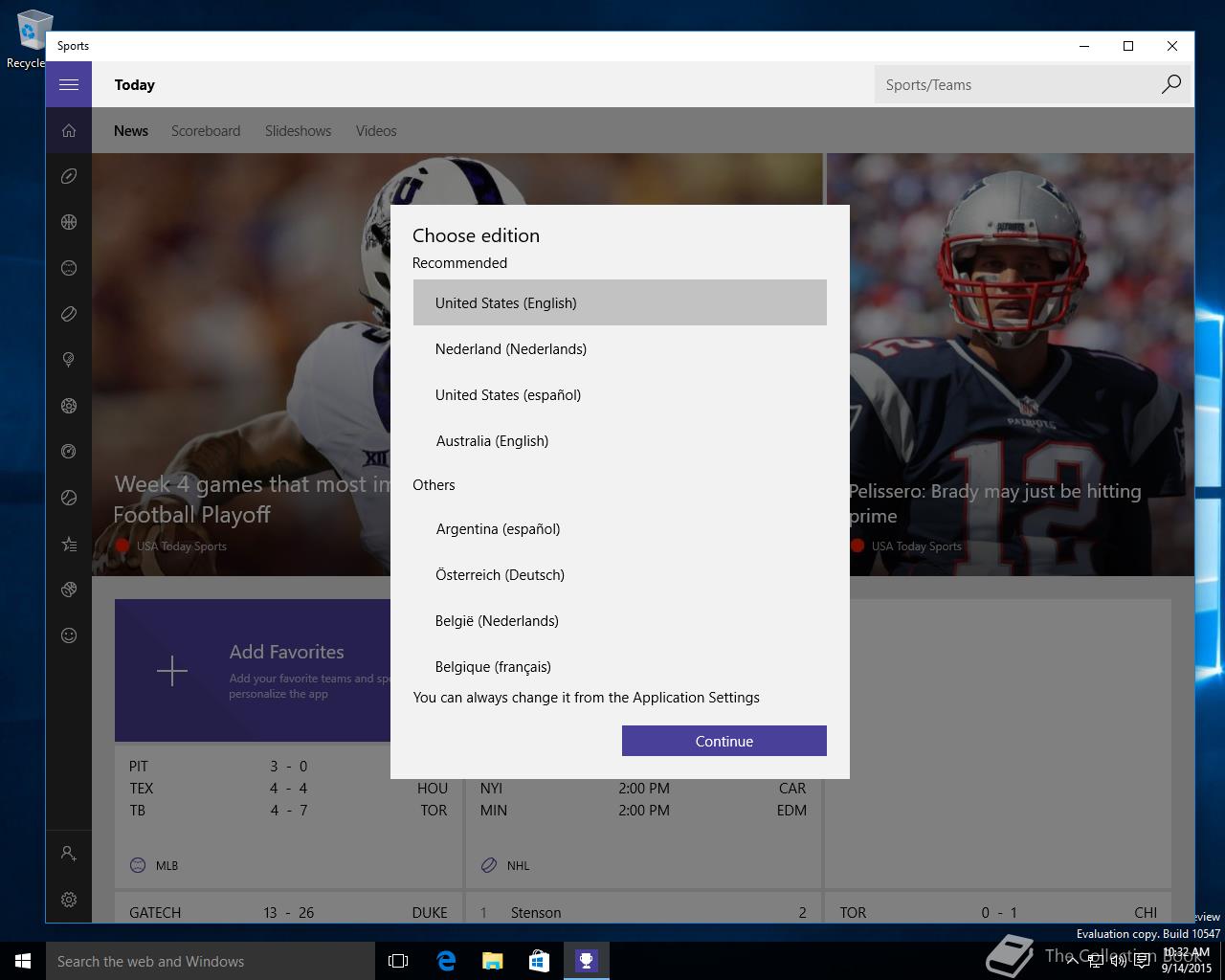
Task: Select Australia (English) edition
Action: tap(620, 440)
